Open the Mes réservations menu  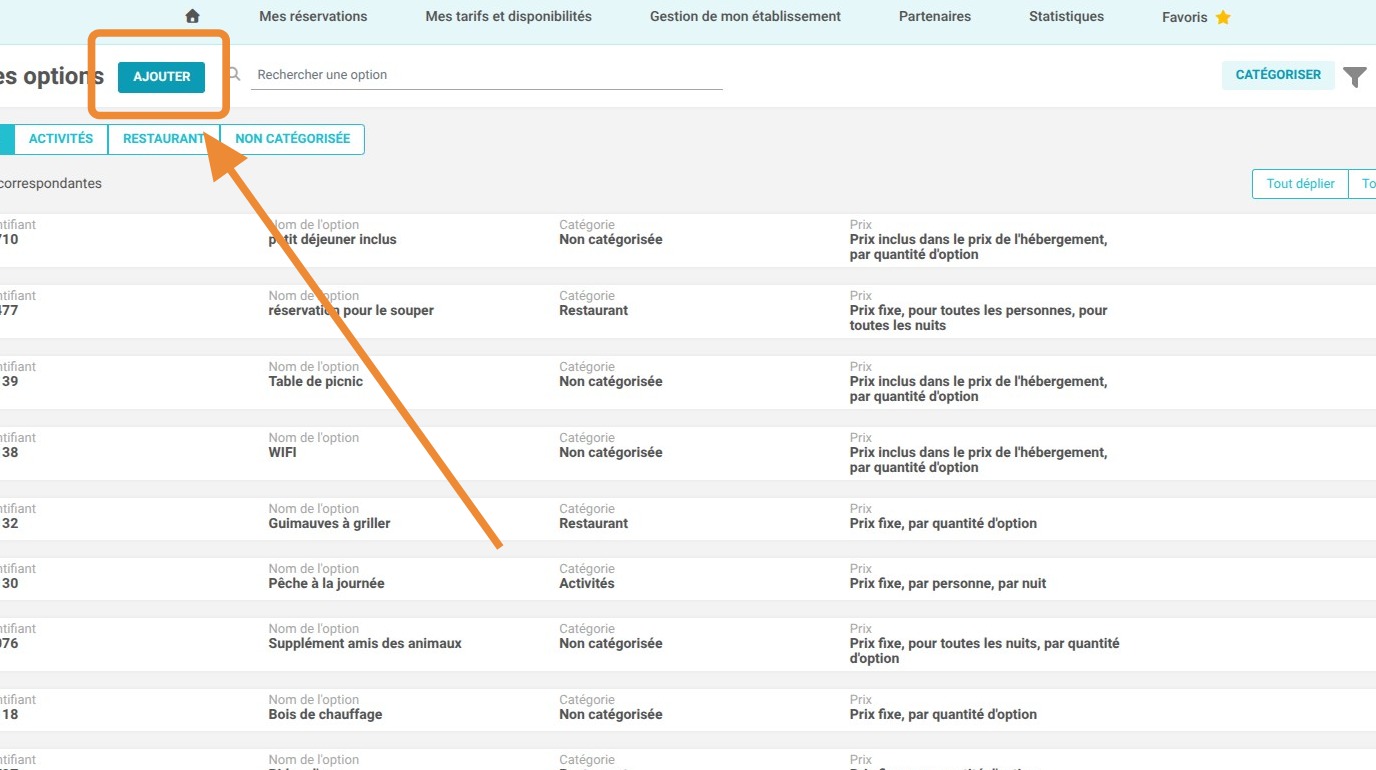313,16
